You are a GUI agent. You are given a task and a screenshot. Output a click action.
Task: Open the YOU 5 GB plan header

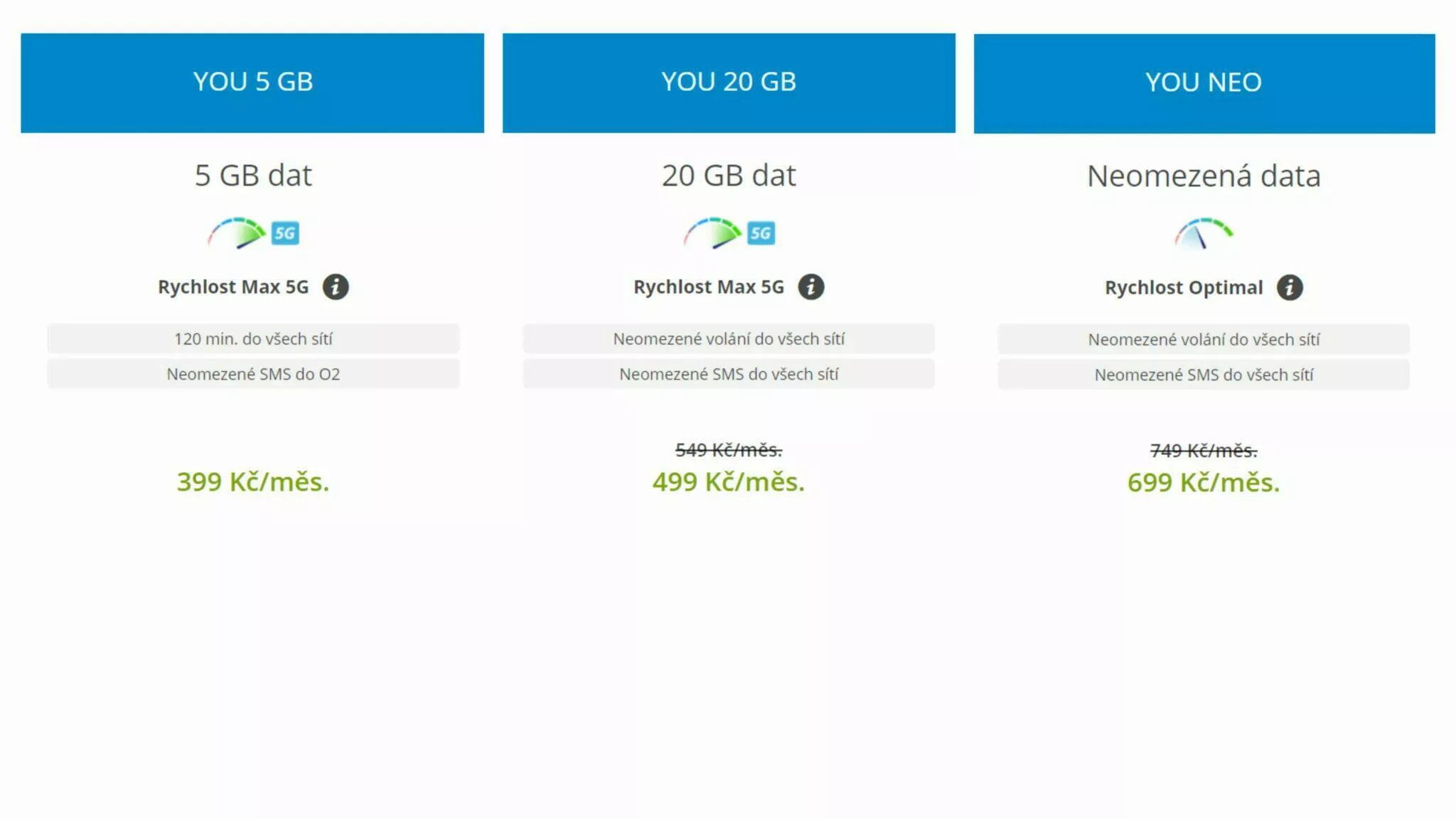(x=252, y=81)
